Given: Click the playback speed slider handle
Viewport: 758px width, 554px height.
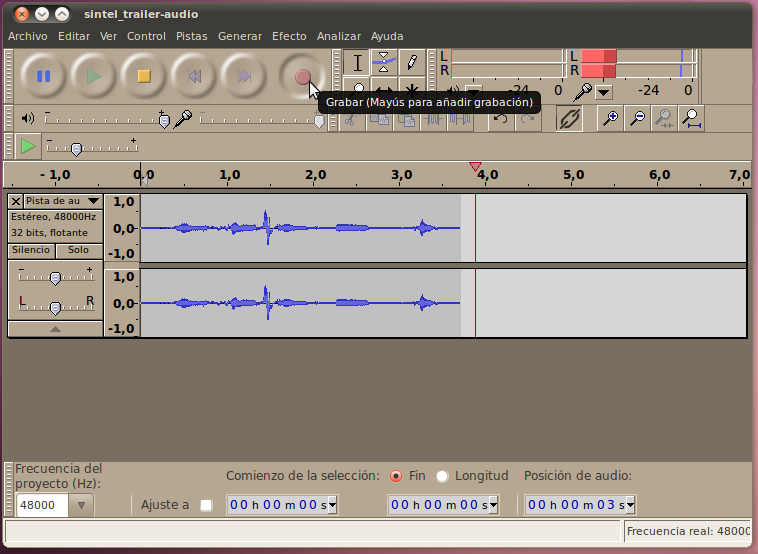Looking at the screenshot, I should [x=76, y=149].
